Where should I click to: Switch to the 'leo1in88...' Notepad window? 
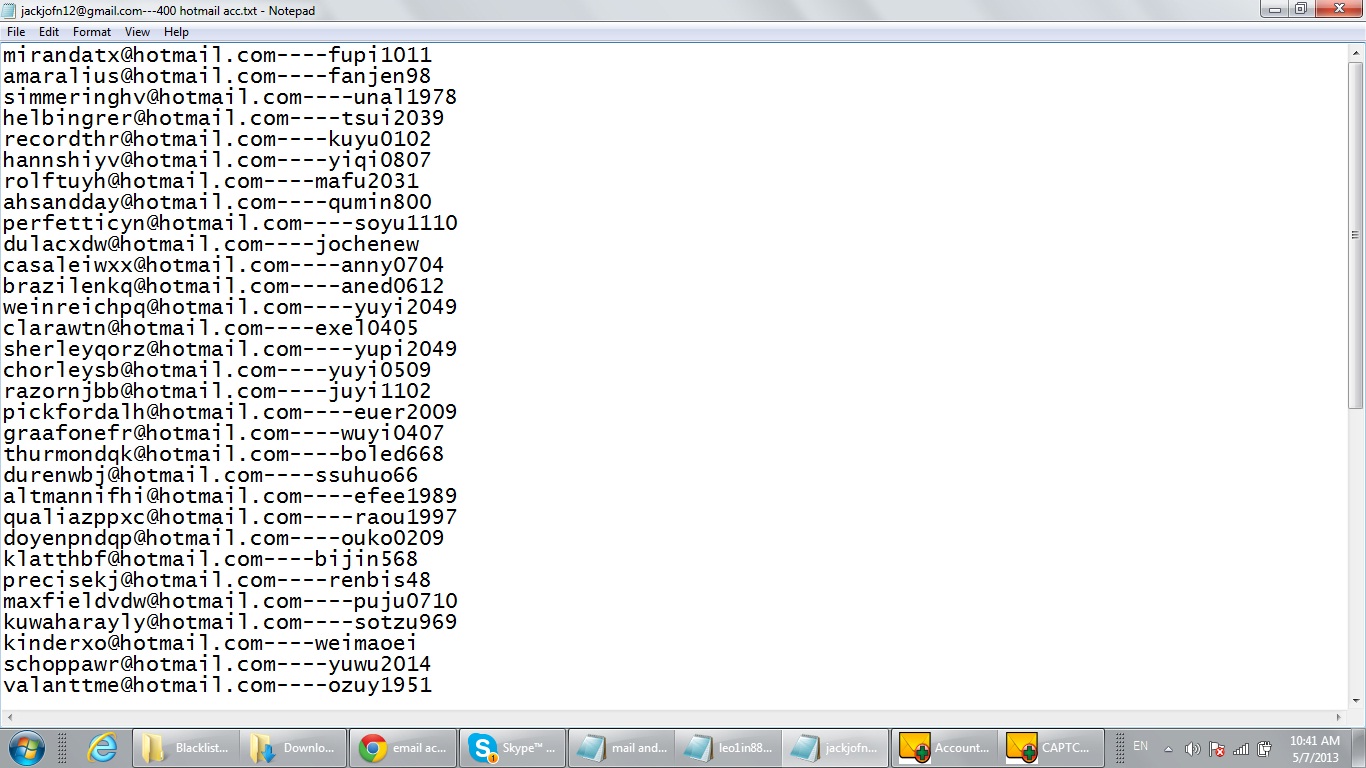point(730,747)
